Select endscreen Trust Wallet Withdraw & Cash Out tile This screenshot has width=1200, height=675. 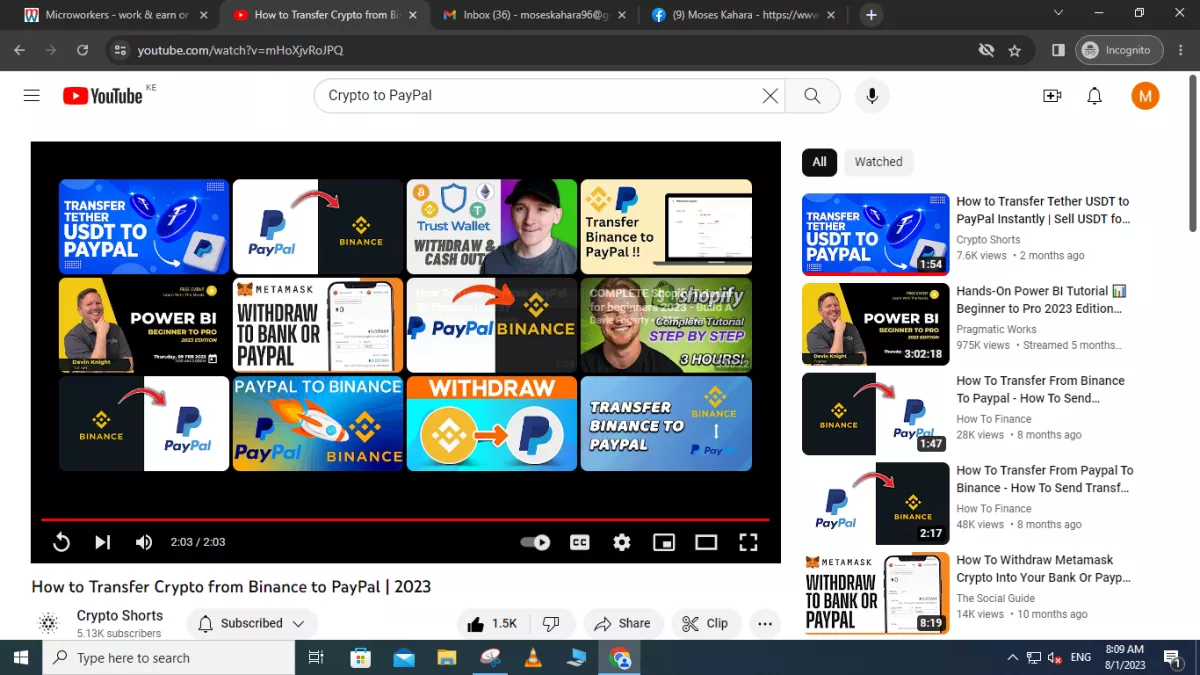(492, 227)
